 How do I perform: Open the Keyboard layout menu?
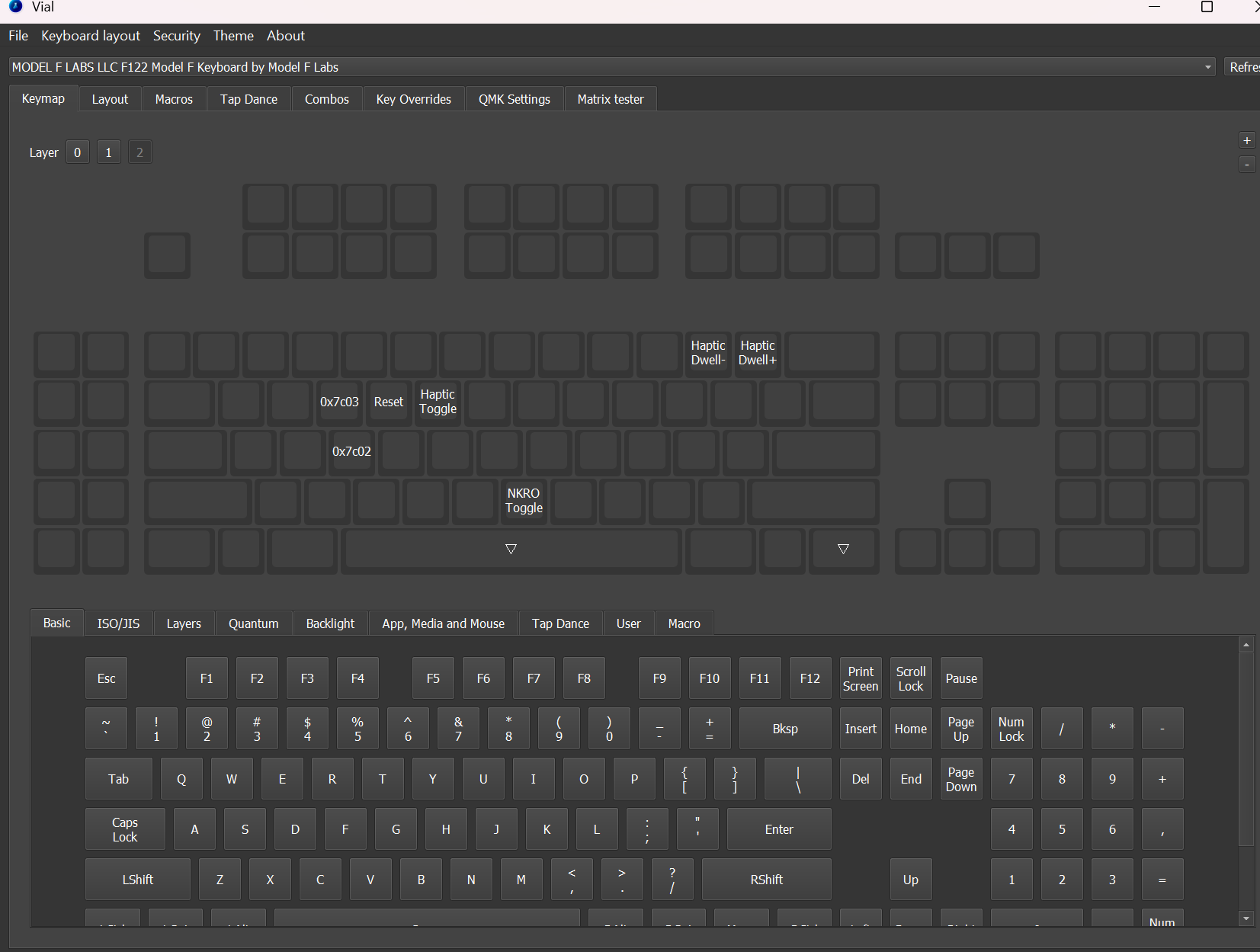[90, 35]
